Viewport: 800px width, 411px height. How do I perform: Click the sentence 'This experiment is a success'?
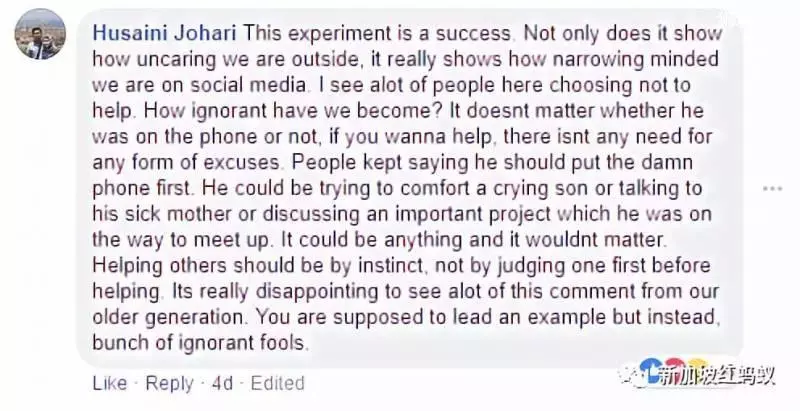[x=377, y=34]
